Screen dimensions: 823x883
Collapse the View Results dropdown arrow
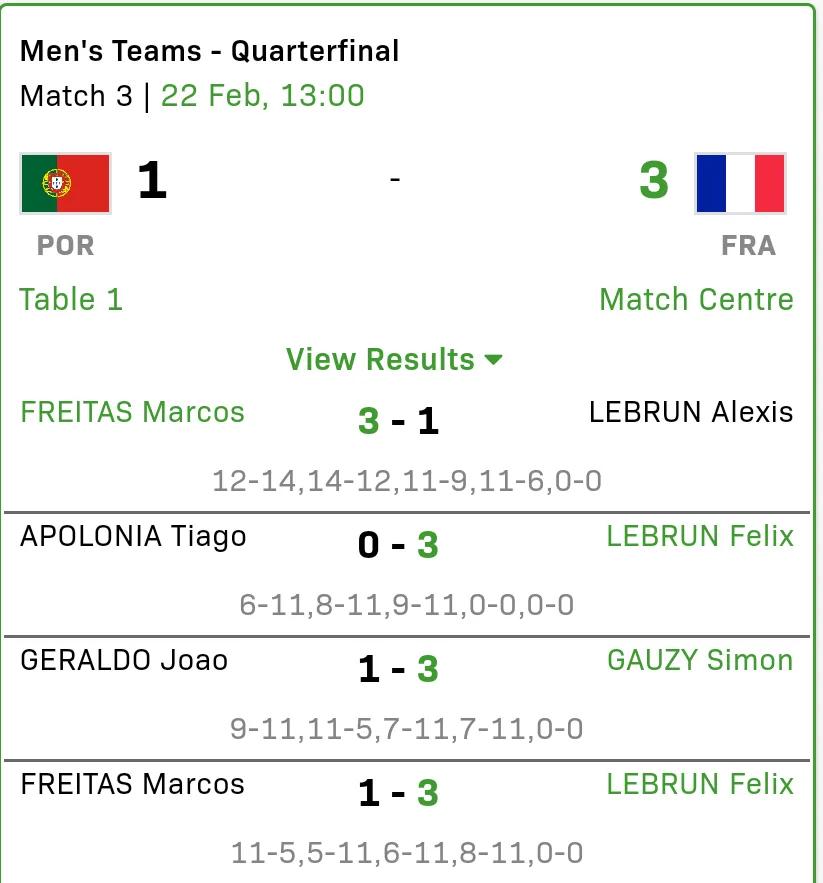[x=493, y=360]
